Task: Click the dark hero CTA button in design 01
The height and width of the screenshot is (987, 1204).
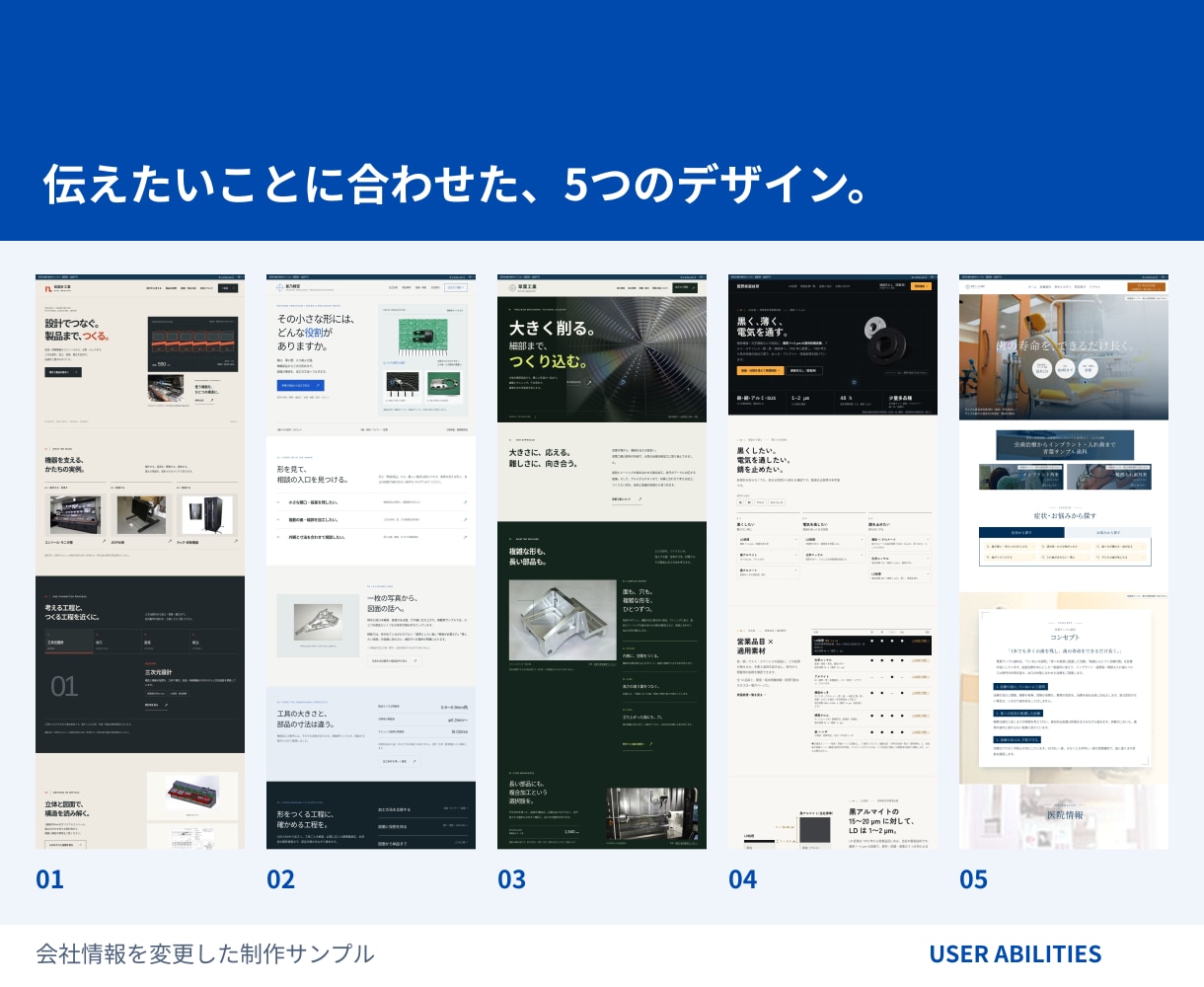Action: click(x=63, y=372)
